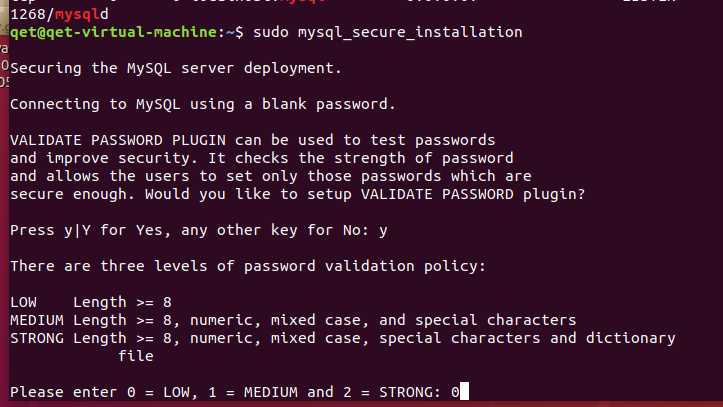Screen dimensions: 723x407
Task: Click the typed 'y' answer after 'No:'
Action: [x=383, y=230]
